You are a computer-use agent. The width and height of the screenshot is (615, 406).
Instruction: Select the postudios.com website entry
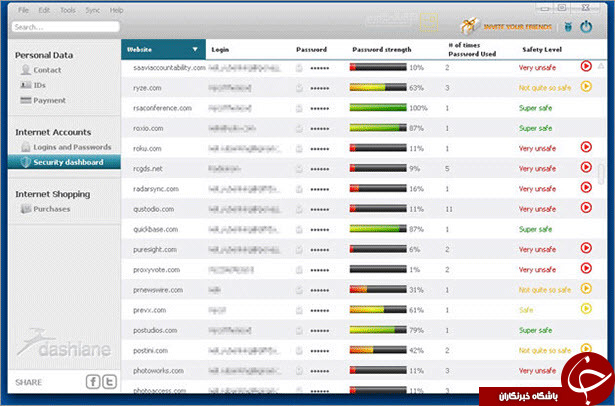tap(155, 331)
